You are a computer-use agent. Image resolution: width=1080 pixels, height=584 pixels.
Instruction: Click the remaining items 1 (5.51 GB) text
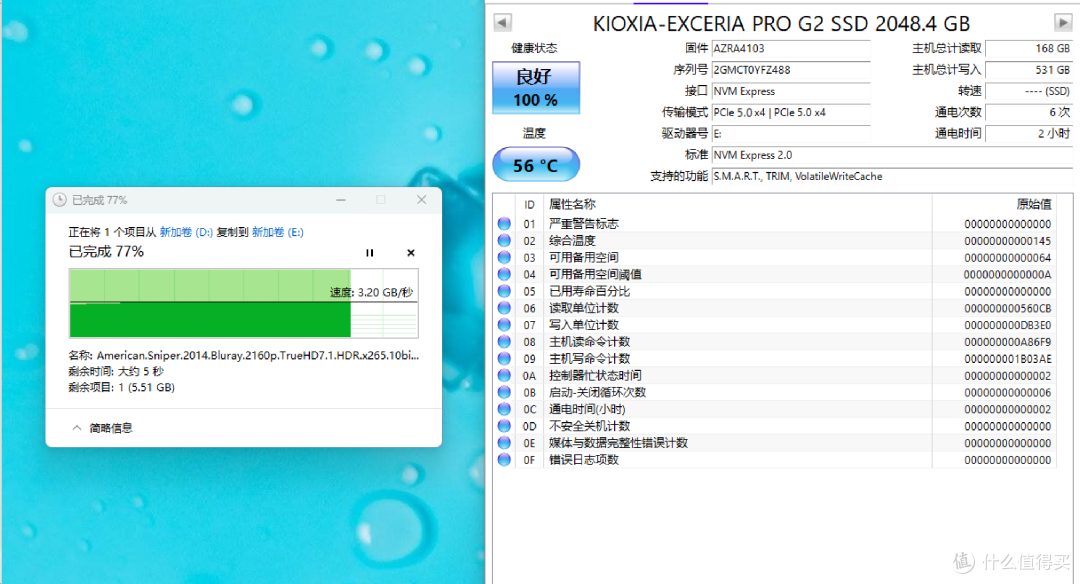pyautogui.click(x=121, y=387)
